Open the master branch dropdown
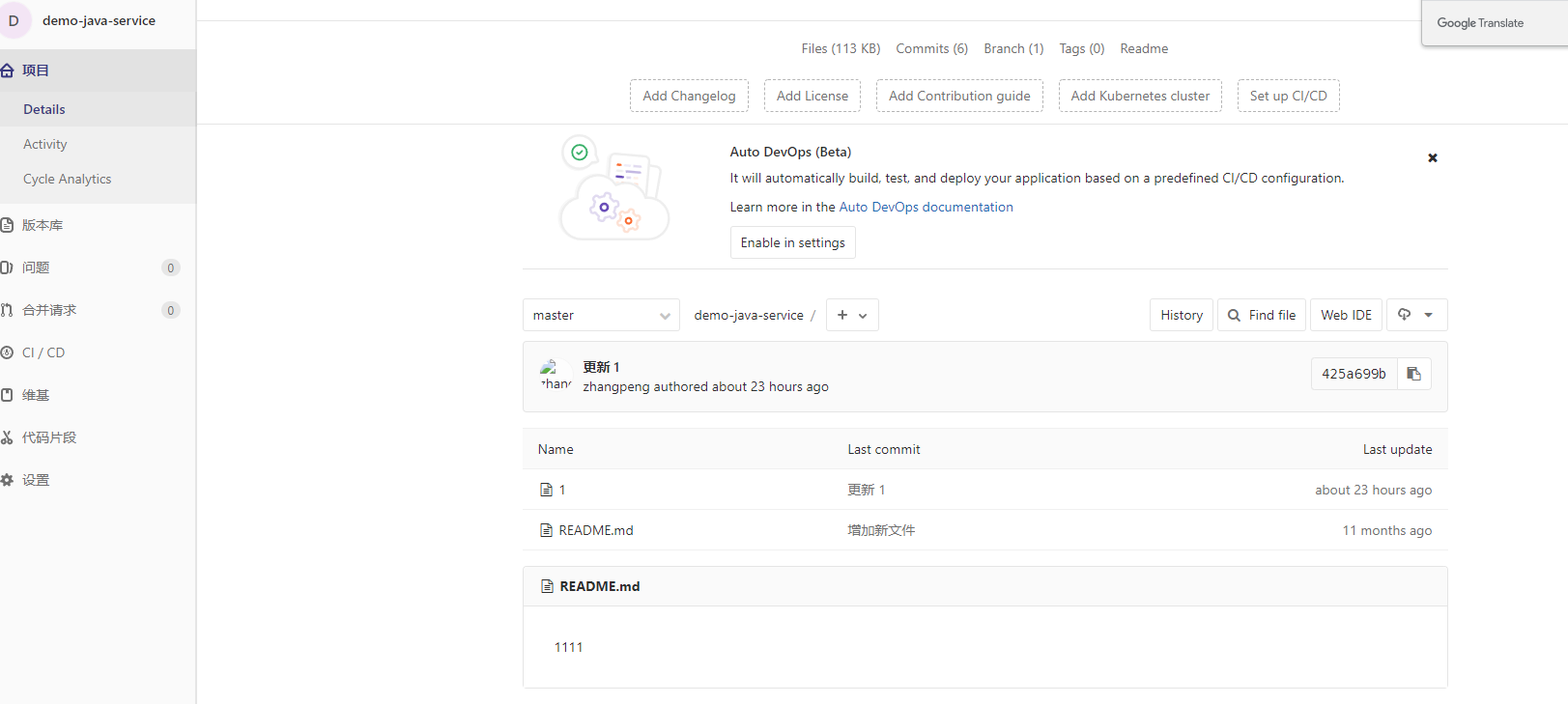Viewport: 1568px width, 704px height. point(601,315)
